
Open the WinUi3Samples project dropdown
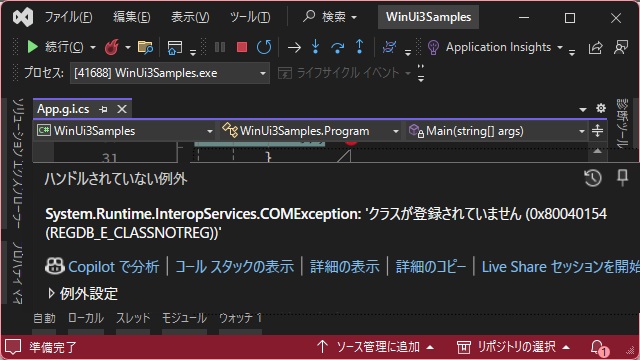125,131
